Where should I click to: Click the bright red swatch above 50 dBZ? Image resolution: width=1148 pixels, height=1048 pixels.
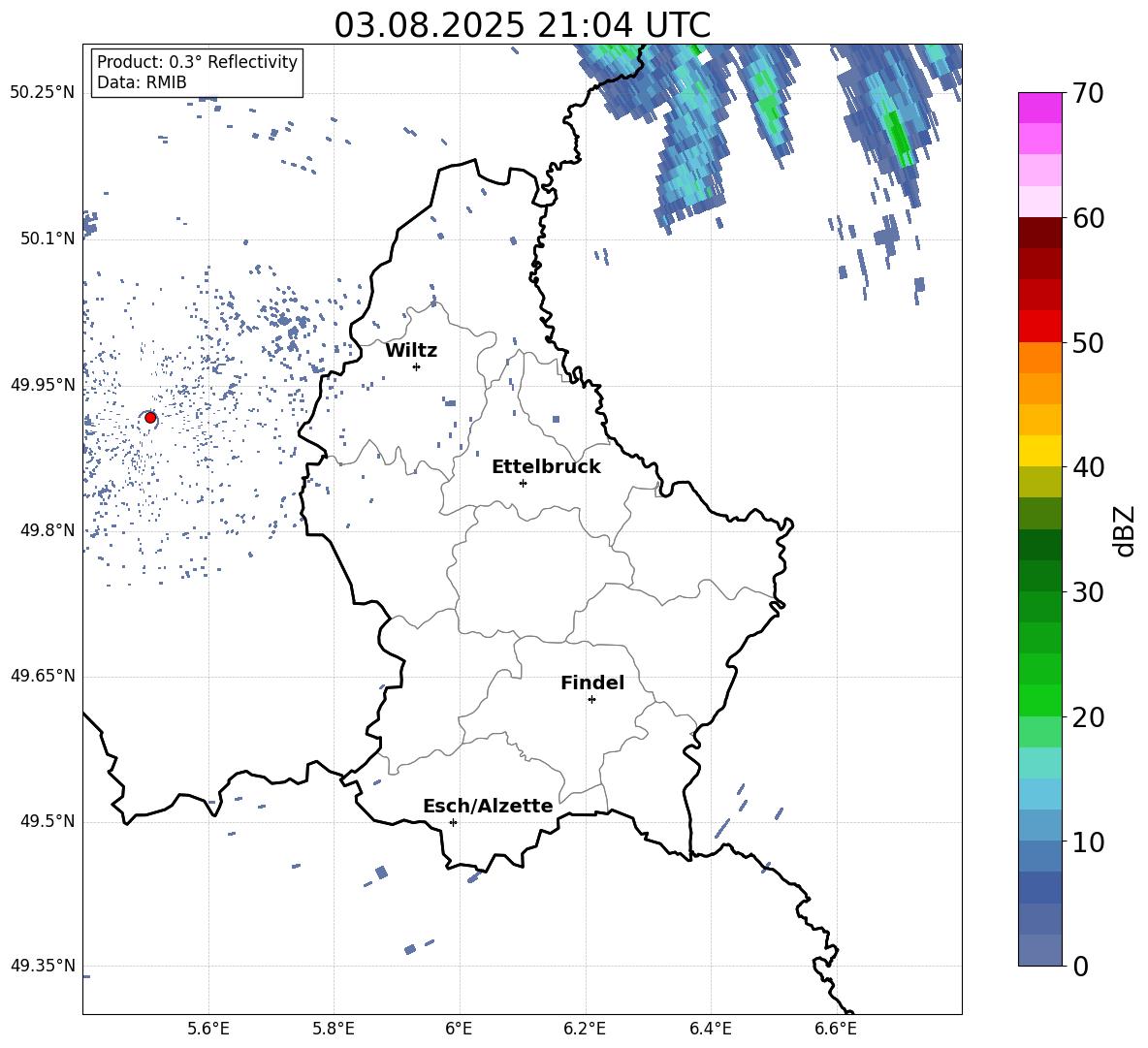click(1040, 327)
